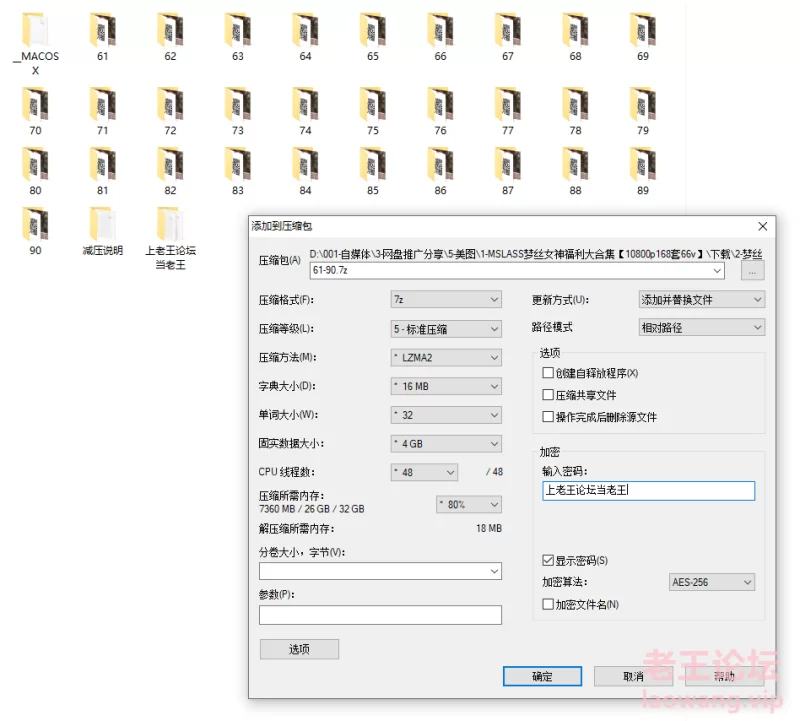Select folder 75 in the file list
This screenshot has width=800, height=721.
point(372,105)
